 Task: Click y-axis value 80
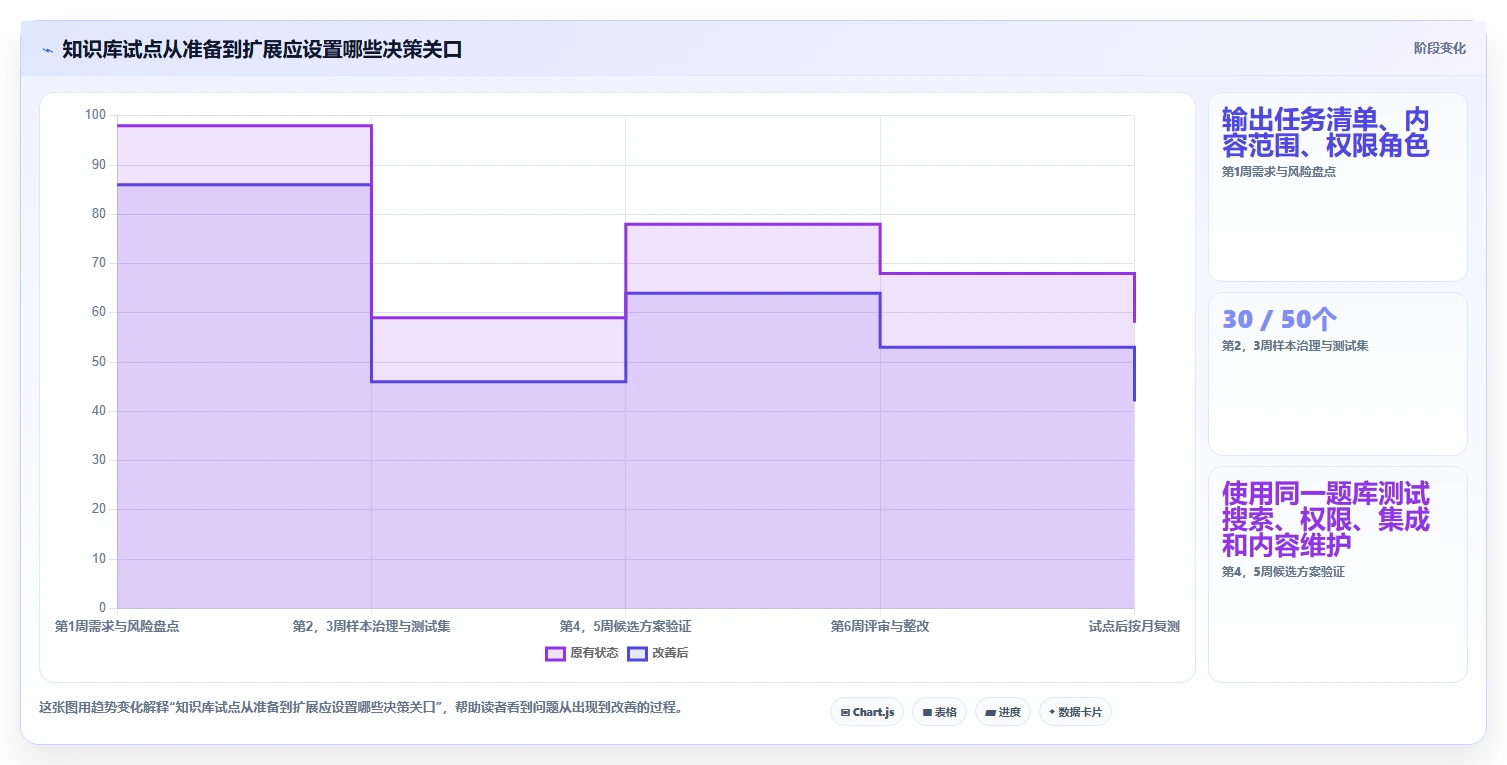click(x=98, y=213)
